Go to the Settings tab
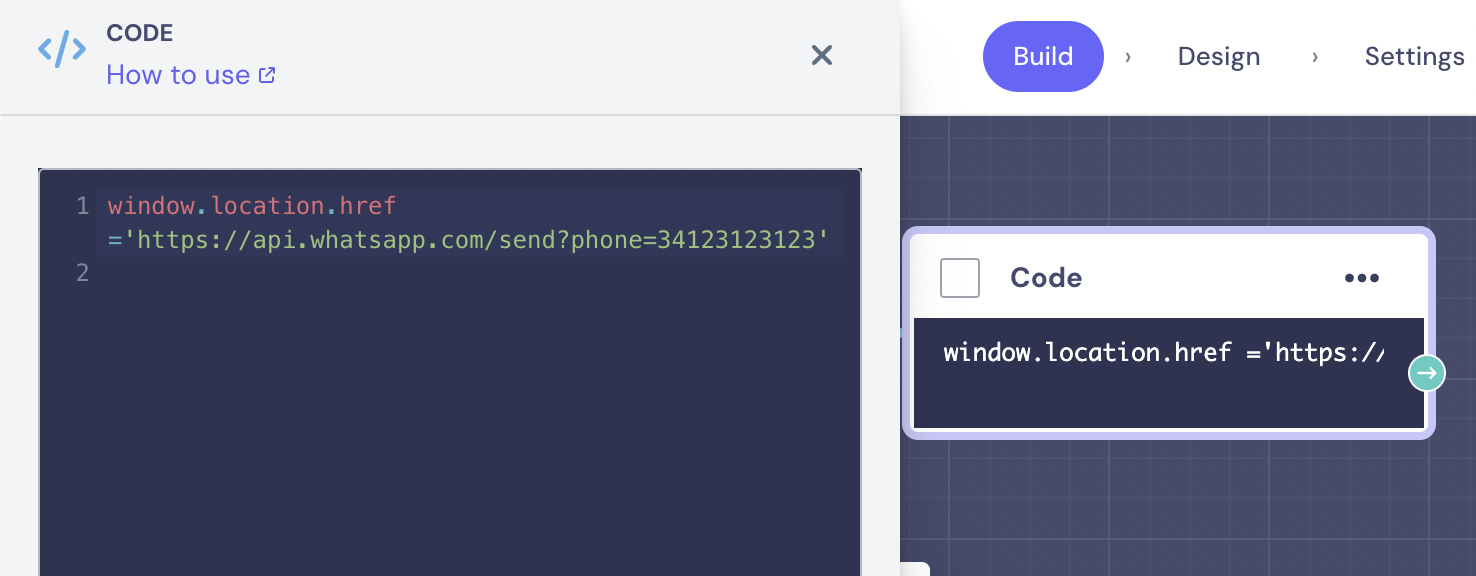 tap(1414, 57)
